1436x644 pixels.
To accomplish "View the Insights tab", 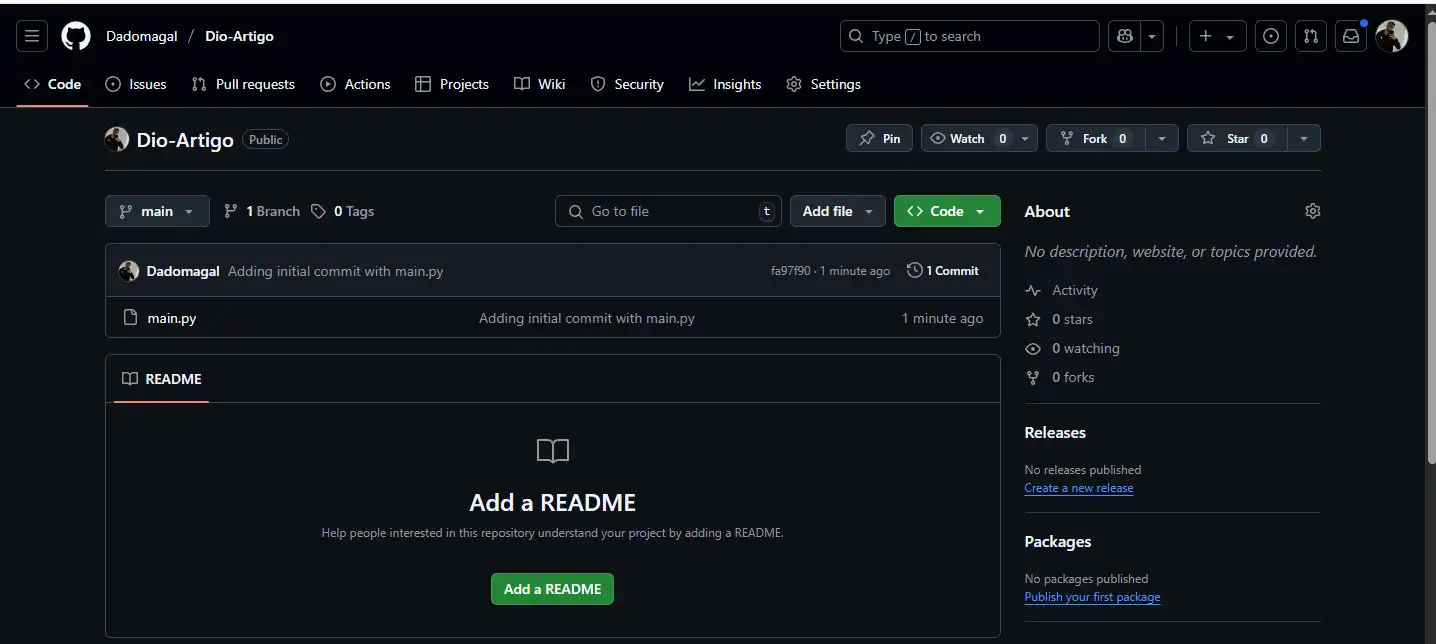I will pos(725,84).
